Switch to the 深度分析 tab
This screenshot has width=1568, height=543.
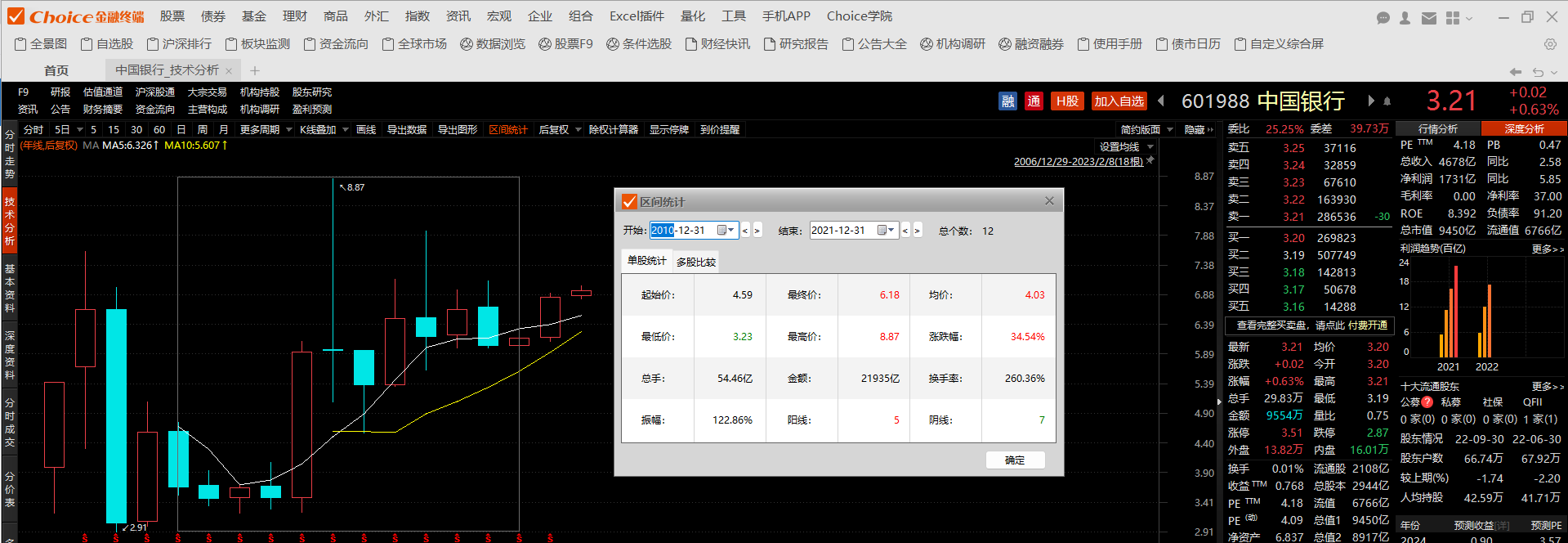pos(1525,129)
